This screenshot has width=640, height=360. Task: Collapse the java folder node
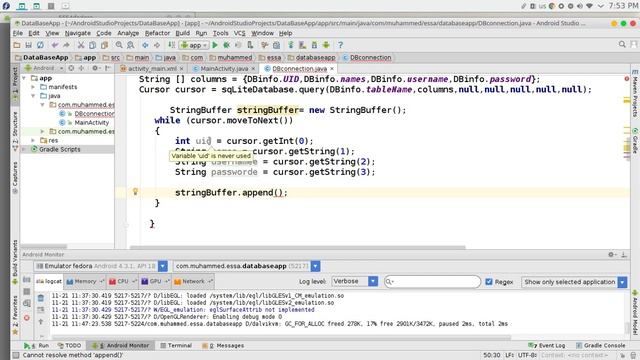point(33,96)
